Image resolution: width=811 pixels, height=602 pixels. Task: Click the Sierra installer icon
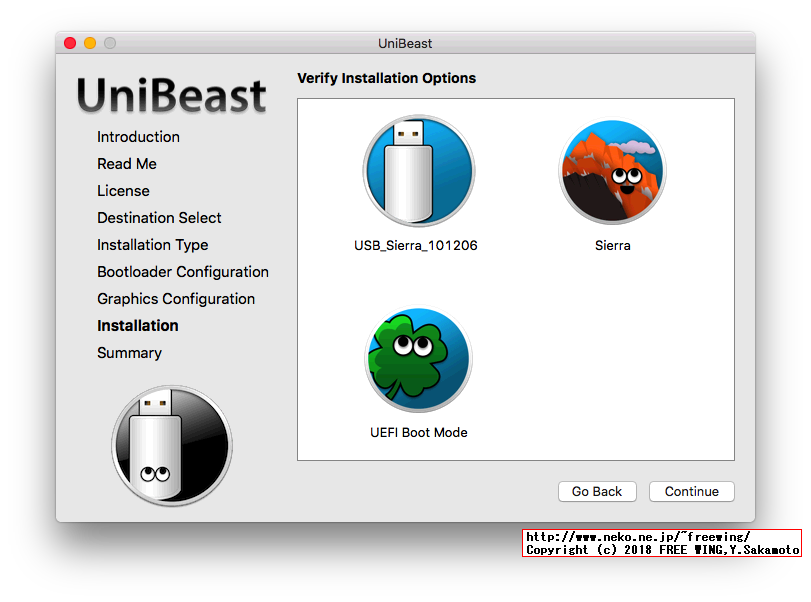click(x=611, y=170)
